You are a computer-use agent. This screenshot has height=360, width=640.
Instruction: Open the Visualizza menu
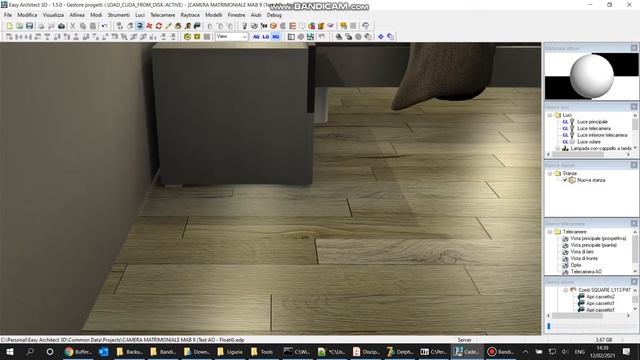click(53, 15)
